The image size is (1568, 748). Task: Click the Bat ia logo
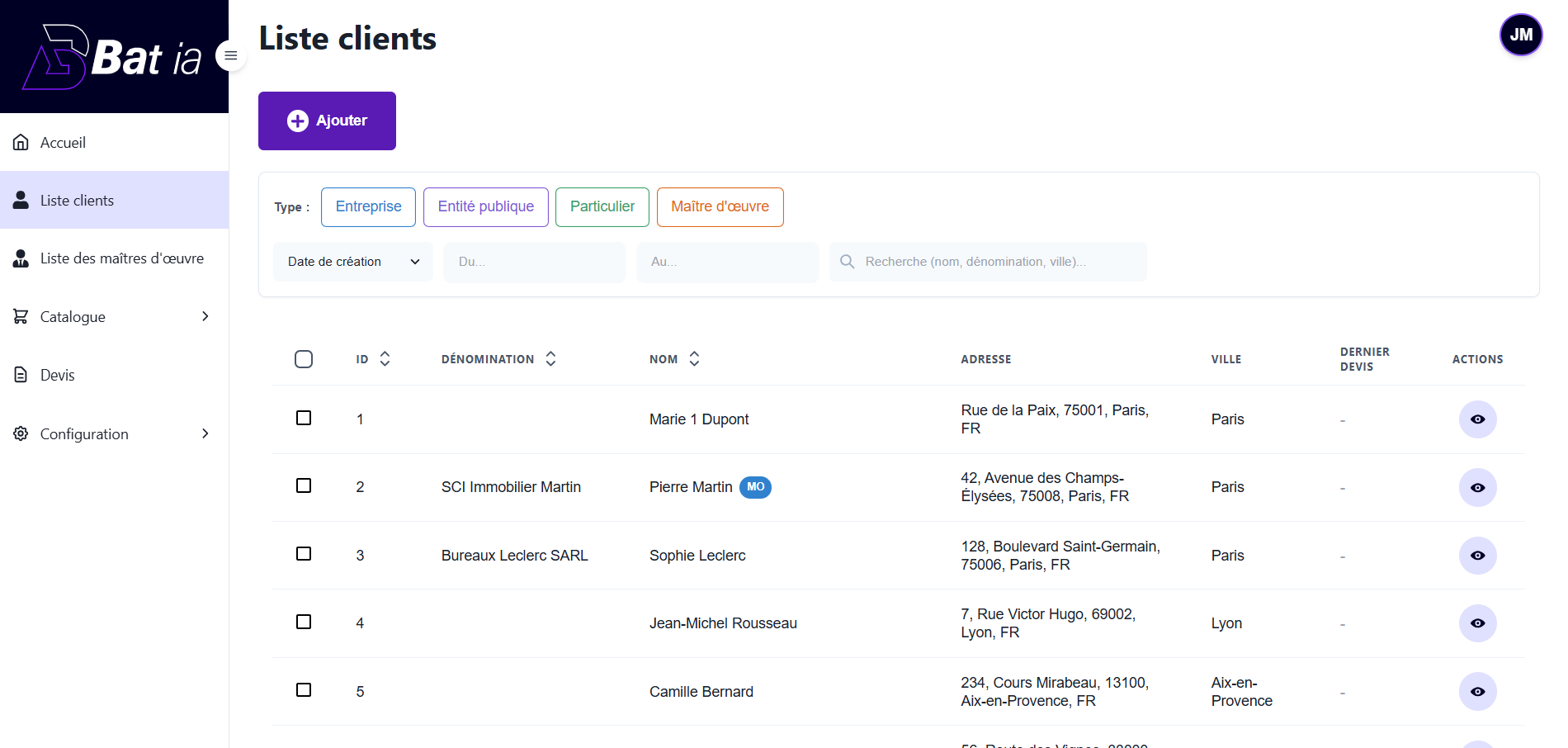click(x=112, y=57)
